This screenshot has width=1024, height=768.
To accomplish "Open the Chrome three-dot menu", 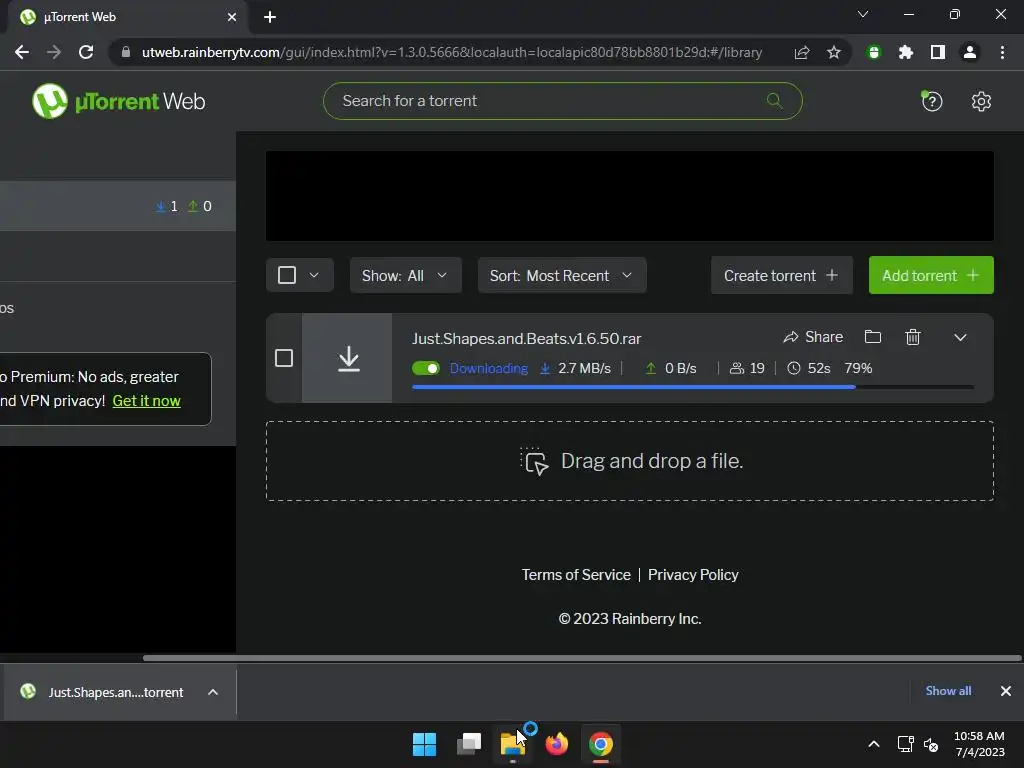I will [1002, 52].
